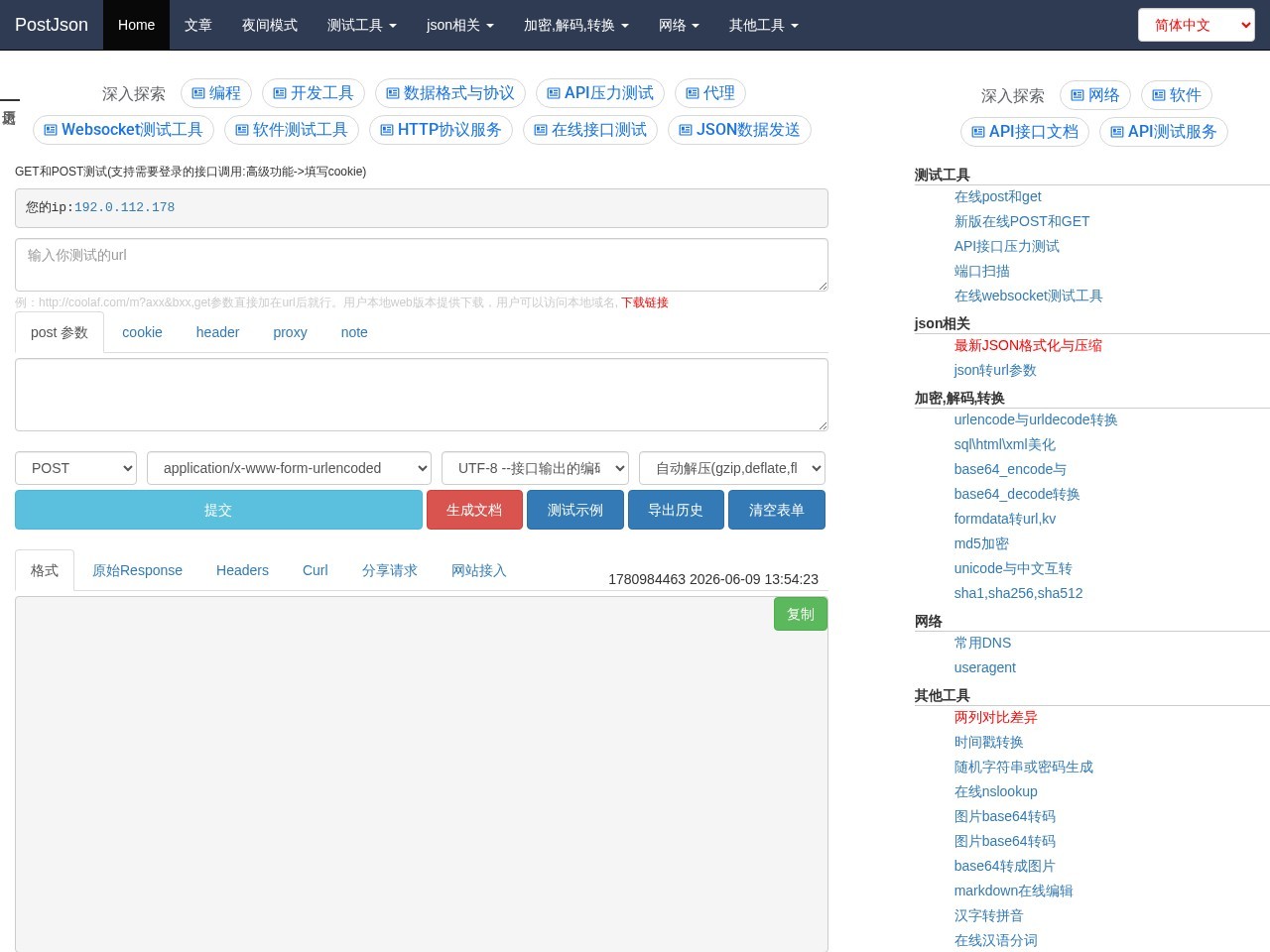Click the 导出历史 button
Viewport: 1270px width, 952px height.
click(676, 510)
